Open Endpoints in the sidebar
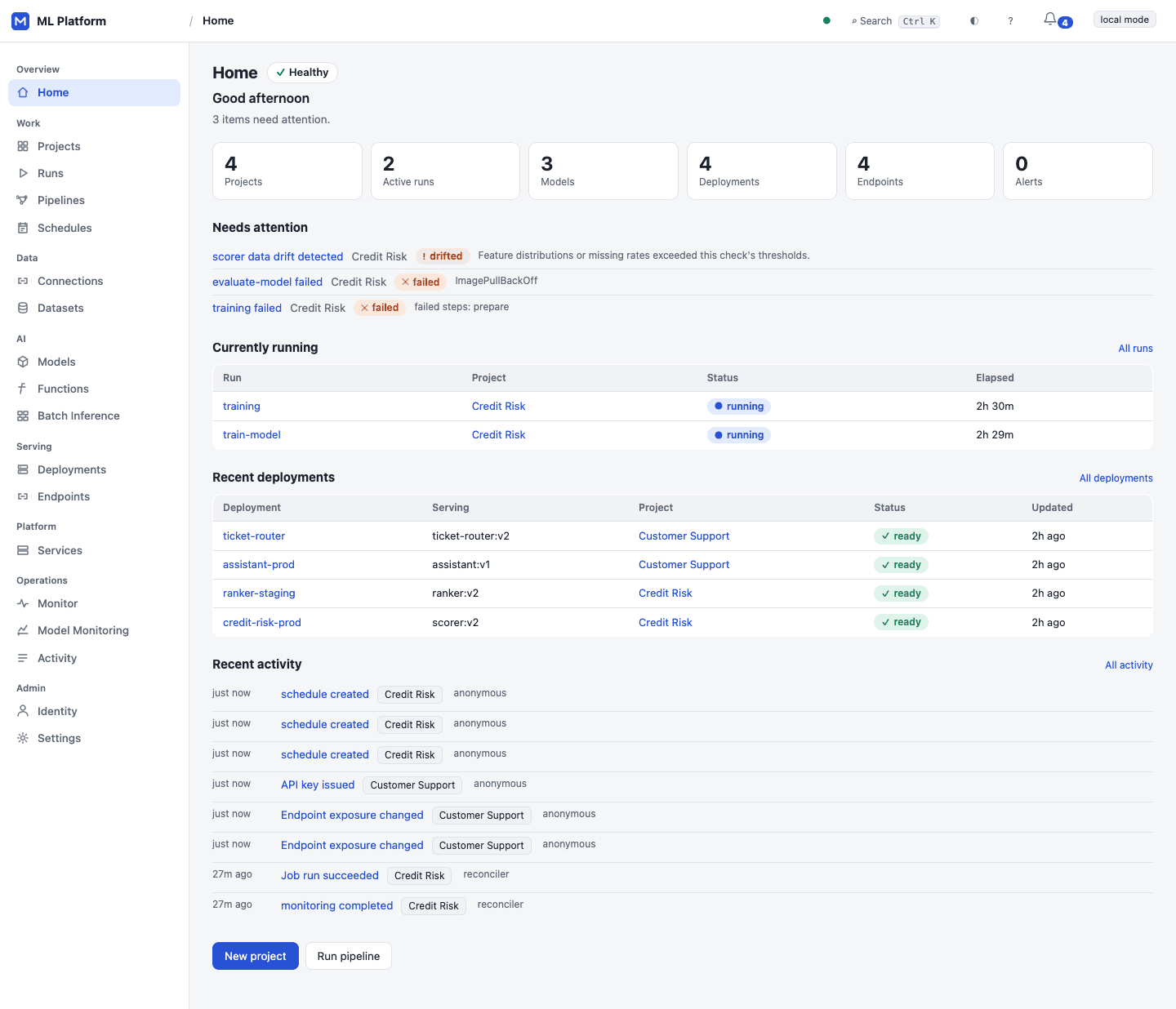1176x1009 pixels. [94, 497]
